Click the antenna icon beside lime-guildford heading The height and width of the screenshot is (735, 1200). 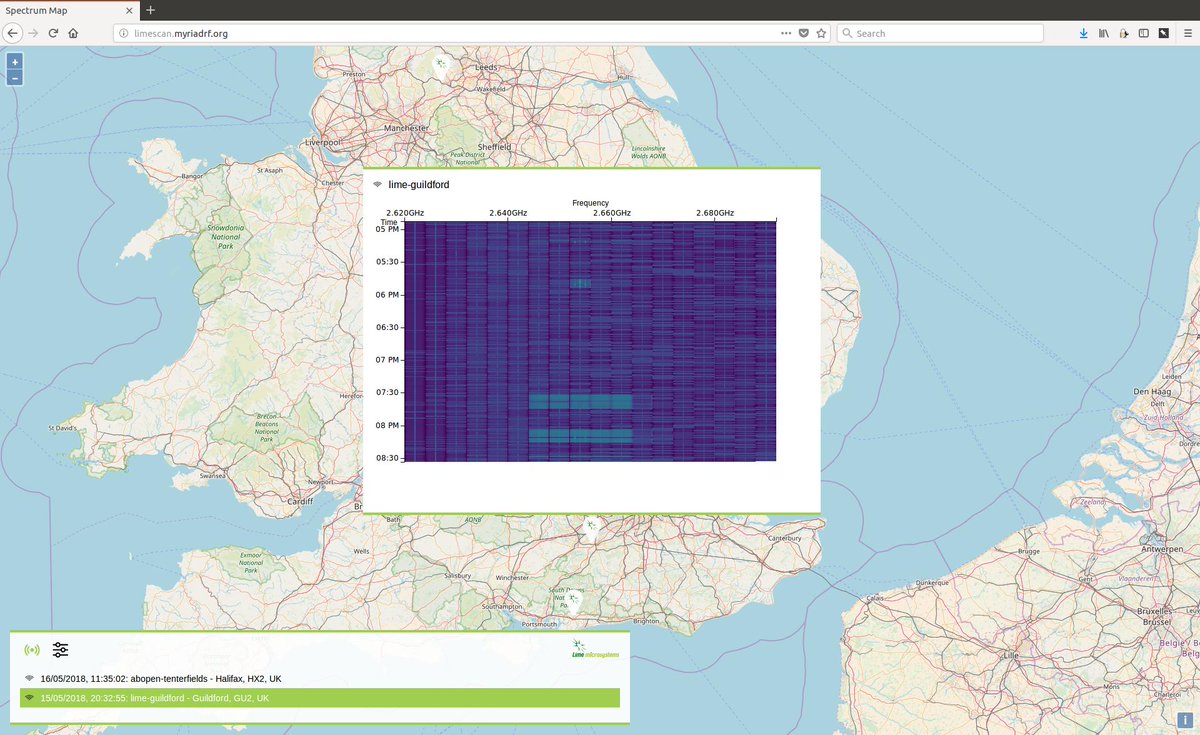(377, 184)
